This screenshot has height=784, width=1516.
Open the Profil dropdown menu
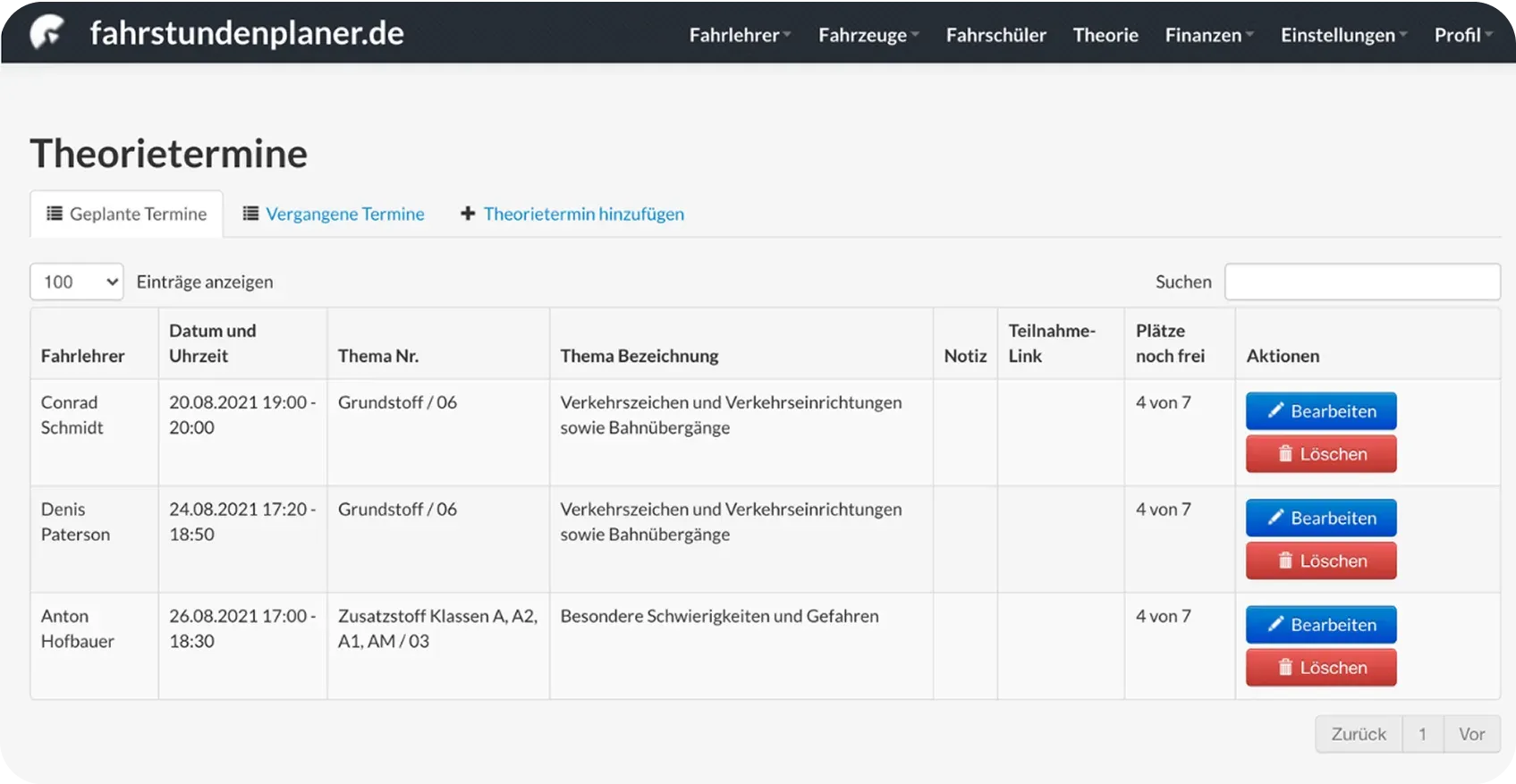click(x=1462, y=35)
